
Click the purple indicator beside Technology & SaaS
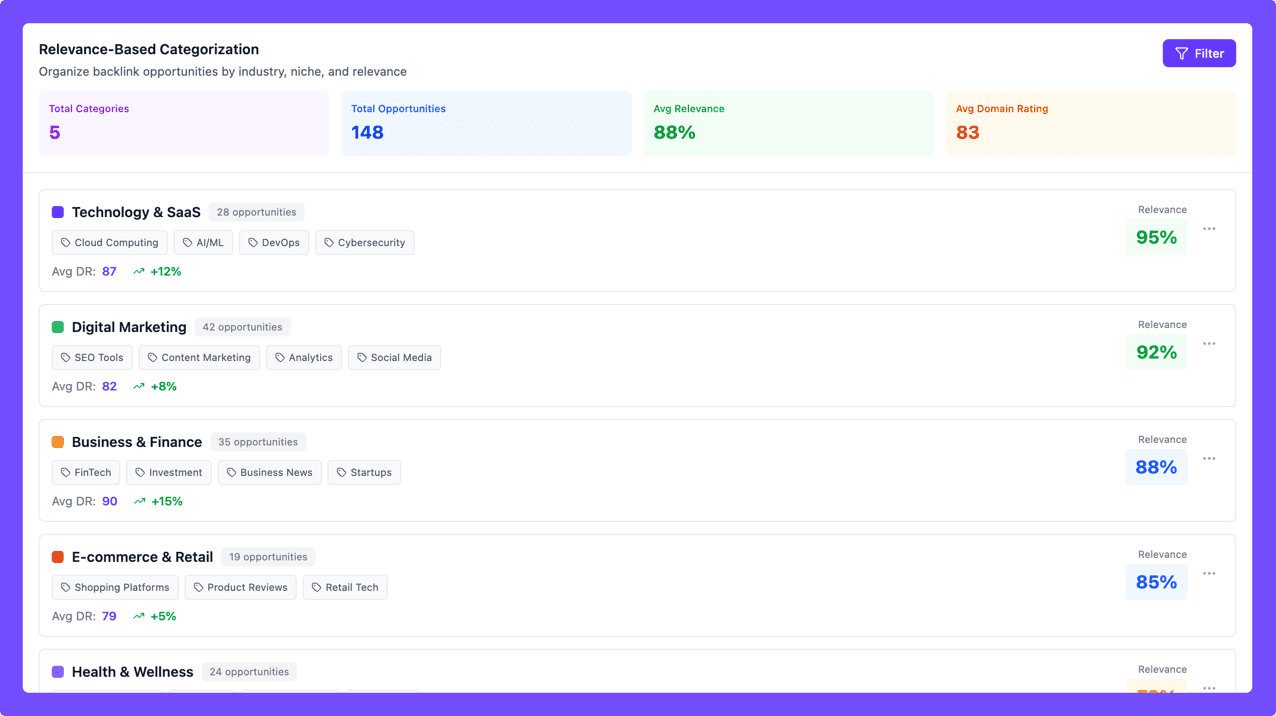(57, 212)
